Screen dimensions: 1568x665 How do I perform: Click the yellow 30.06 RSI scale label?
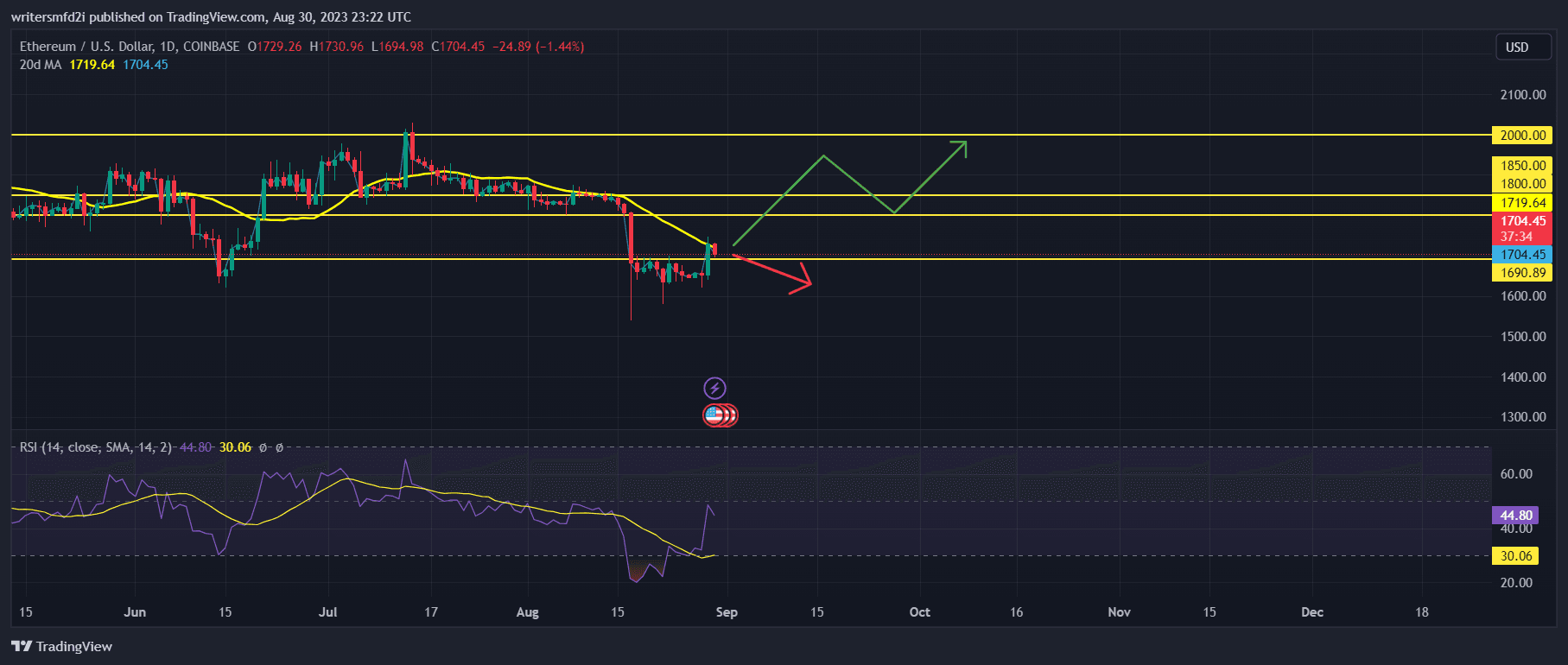coord(1515,556)
